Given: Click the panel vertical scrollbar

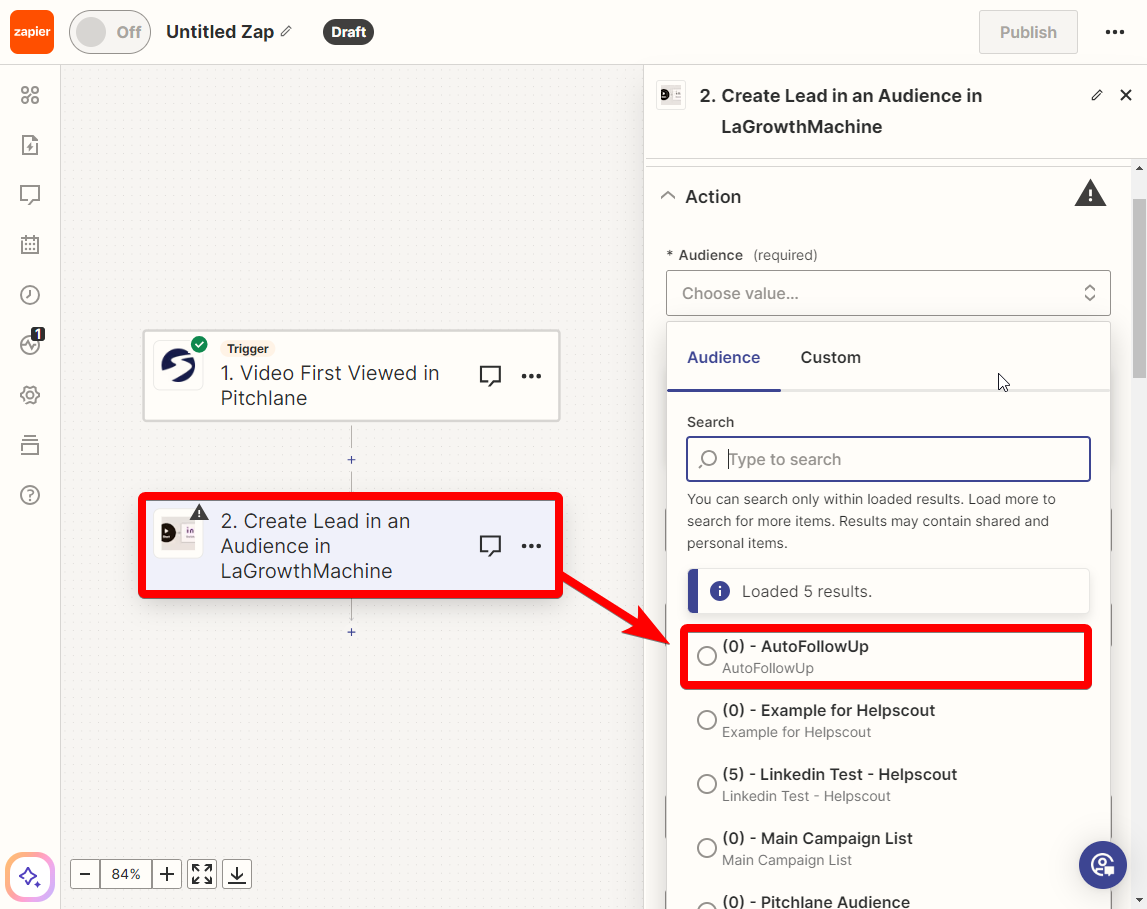Looking at the screenshot, I should click(x=1139, y=288).
